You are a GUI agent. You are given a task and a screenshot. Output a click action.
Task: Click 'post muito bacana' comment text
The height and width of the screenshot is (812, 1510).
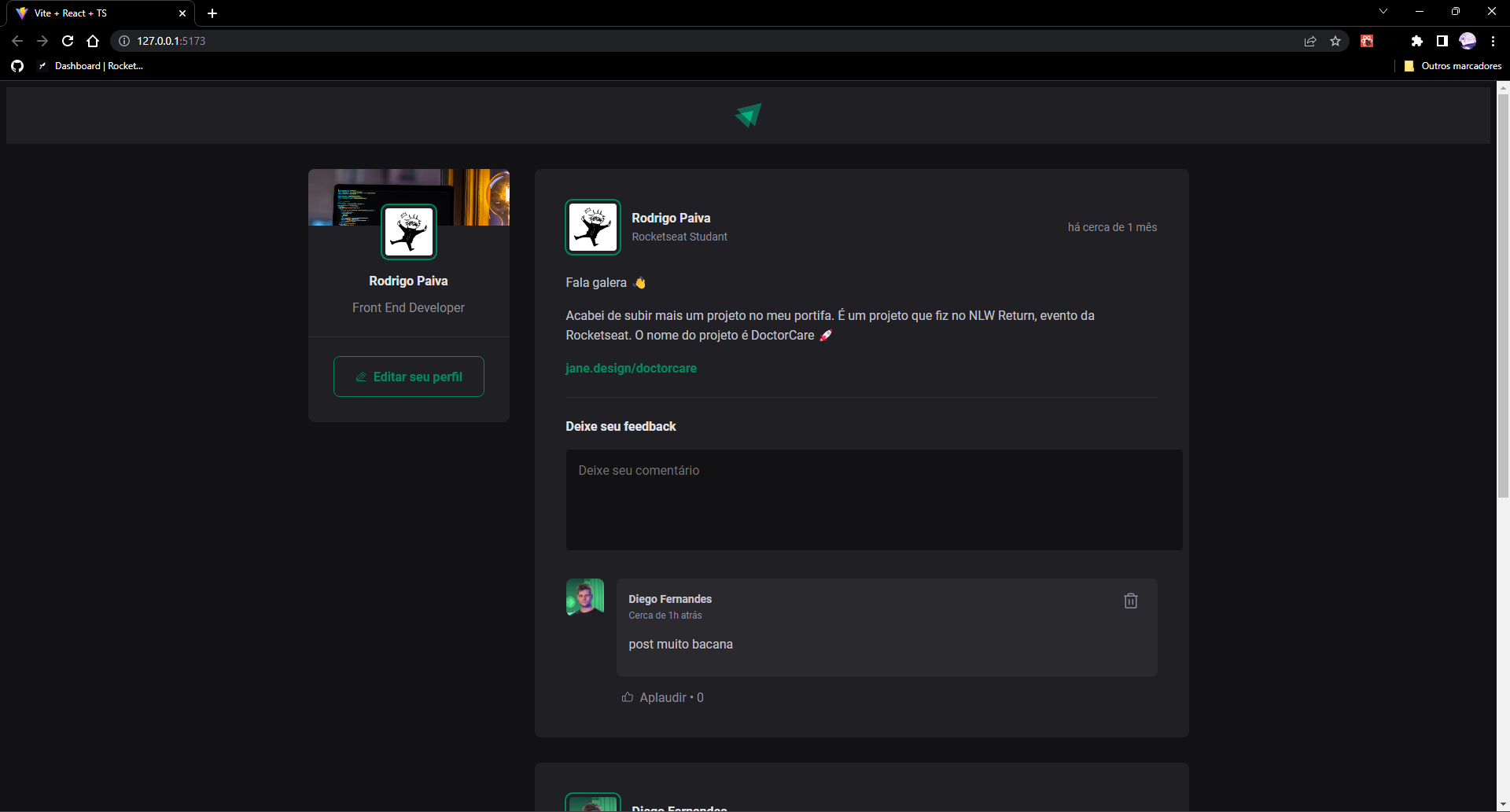[680, 644]
